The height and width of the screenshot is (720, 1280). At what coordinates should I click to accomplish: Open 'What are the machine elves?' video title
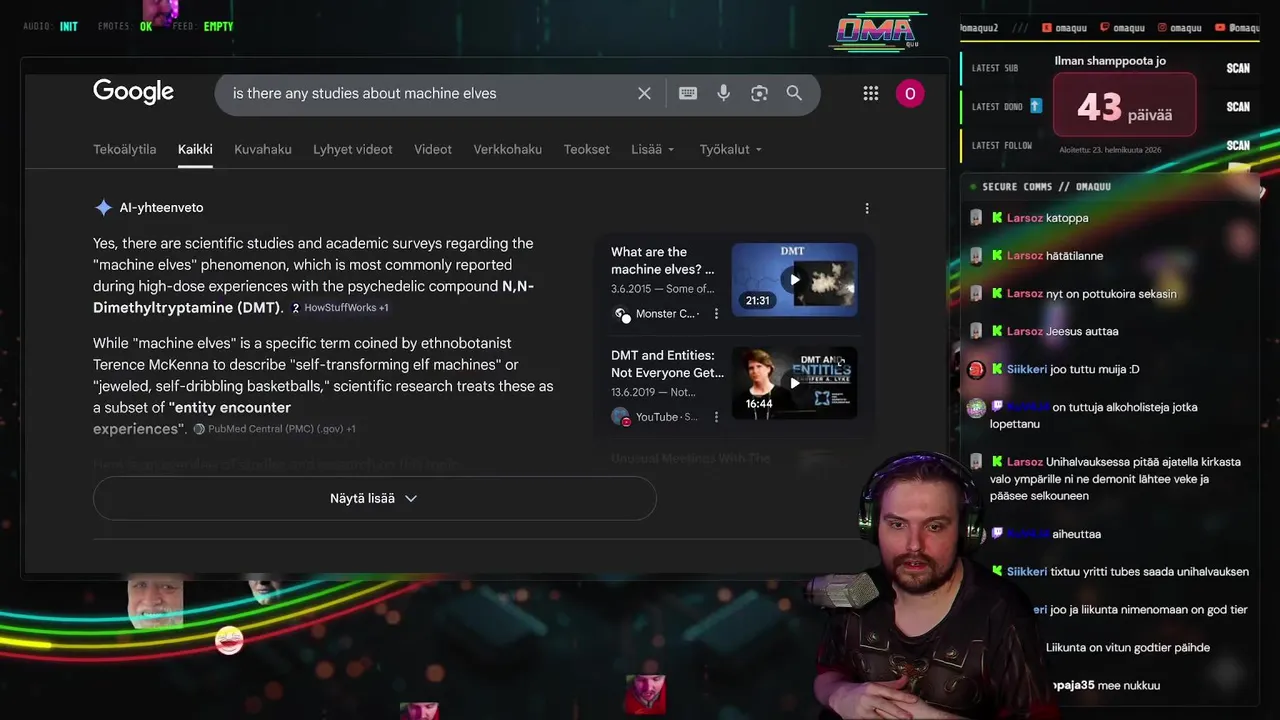[663, 260]
